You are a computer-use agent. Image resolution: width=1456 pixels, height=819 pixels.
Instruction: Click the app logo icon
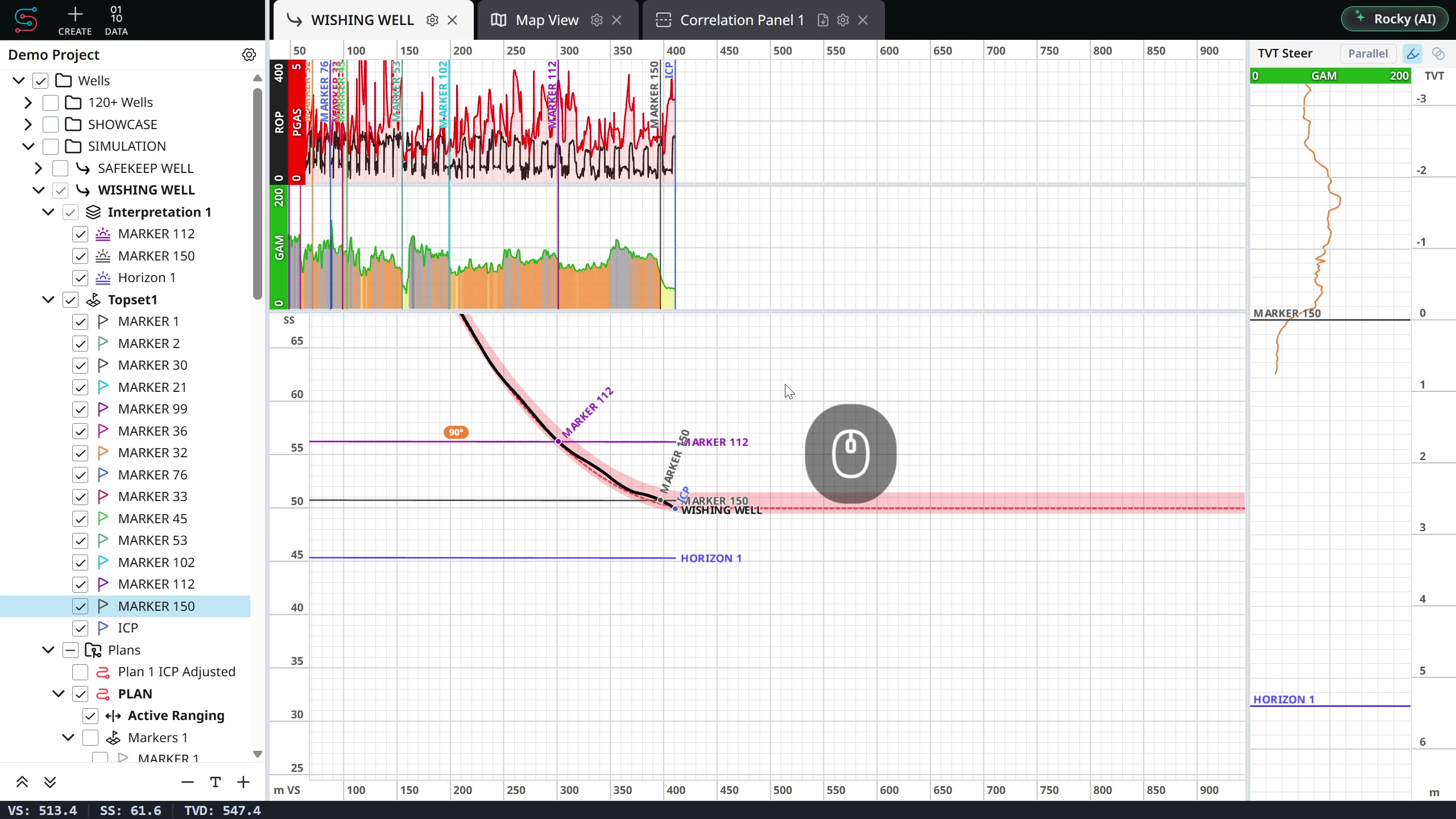click(x=26, y=20)
